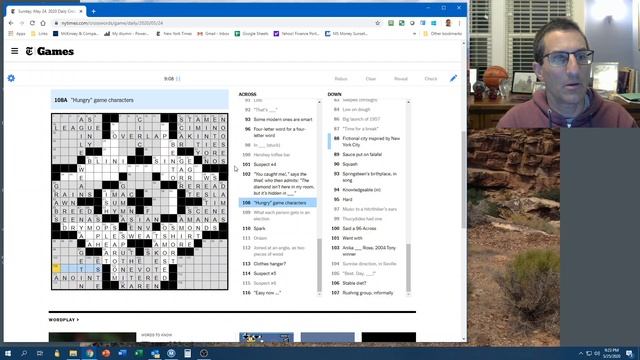The image size is (640, 360).
Task: Go back with the browser back arrow
Action: [x=11, y=23]
